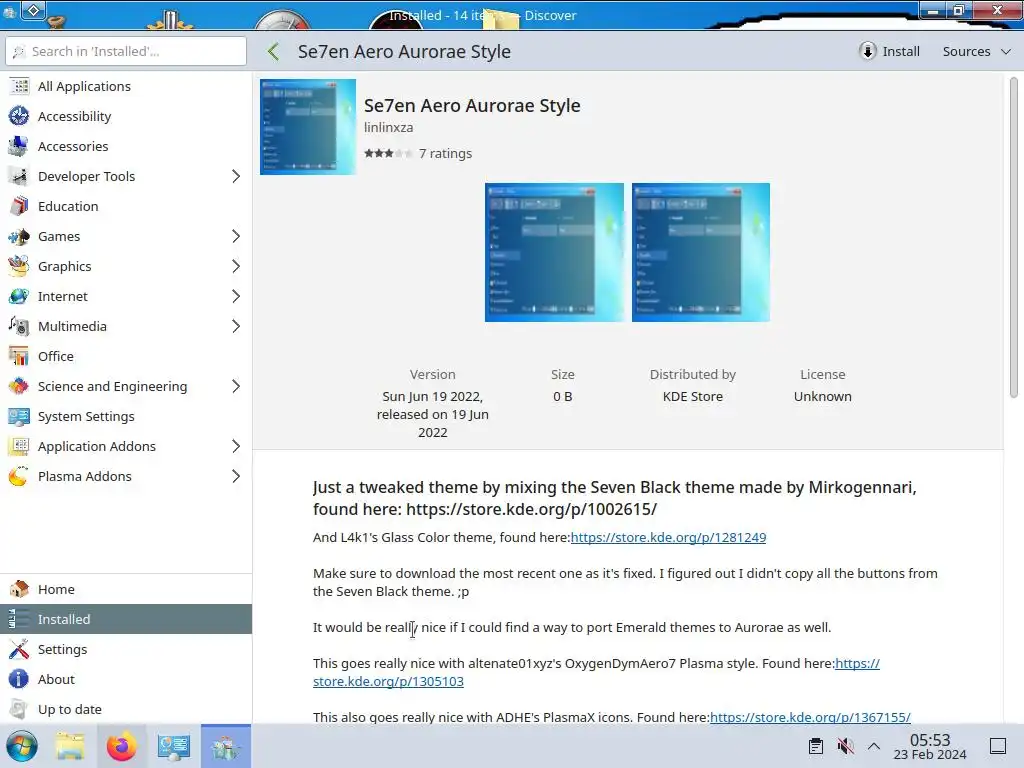This screenshot has height=768, width=1024.
Task: Open the file manager taskbar icon
Action: point(70,746)
